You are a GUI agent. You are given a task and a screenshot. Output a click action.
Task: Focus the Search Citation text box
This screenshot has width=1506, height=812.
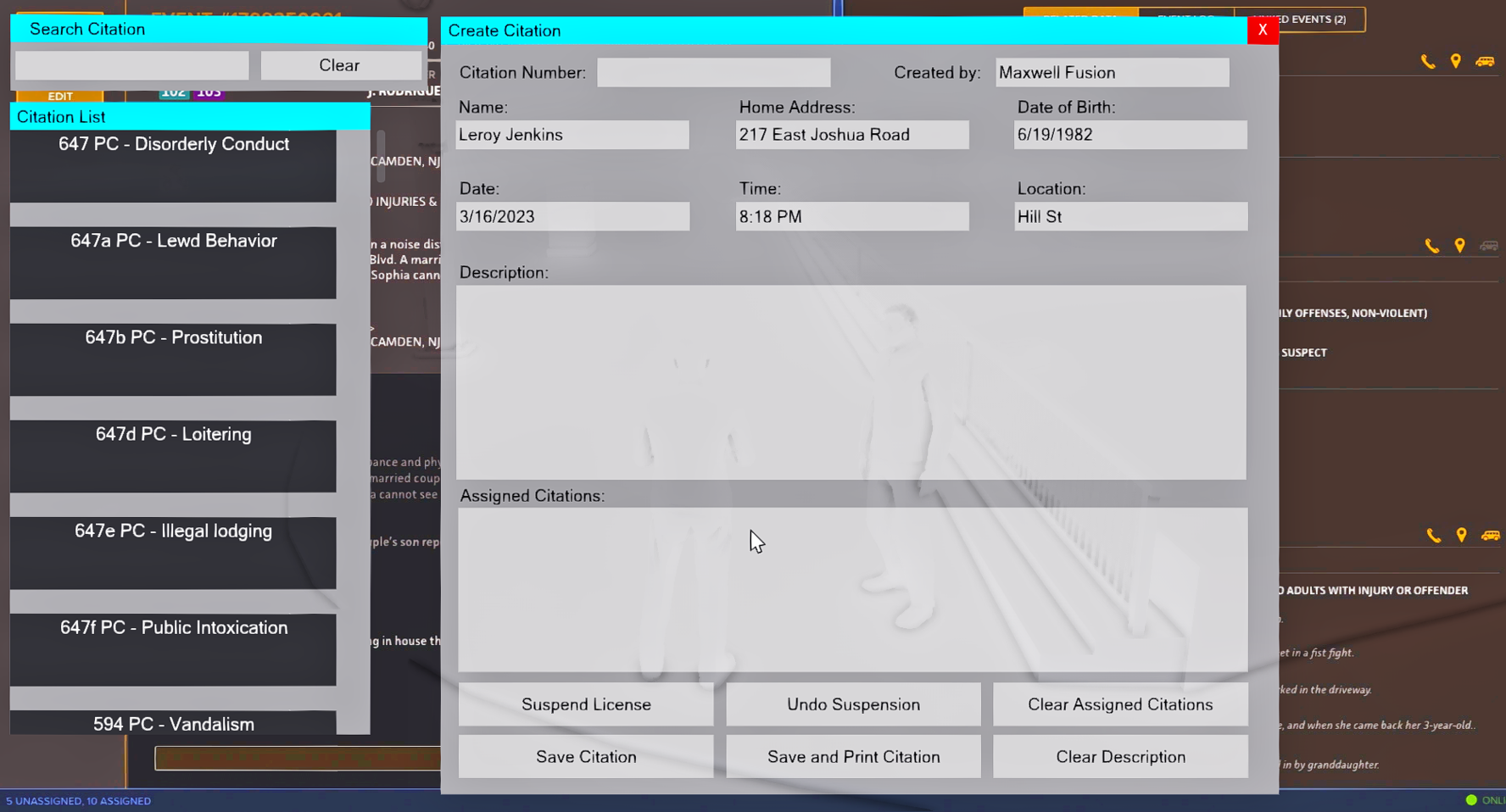tap(132, 65)
